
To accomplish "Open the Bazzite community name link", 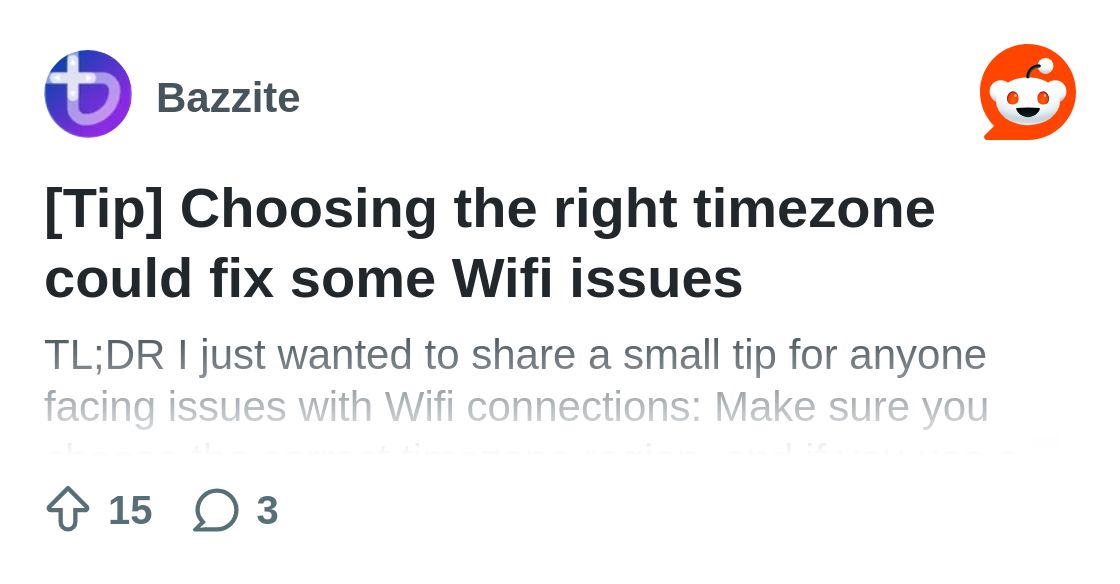I will coord(228,98).
